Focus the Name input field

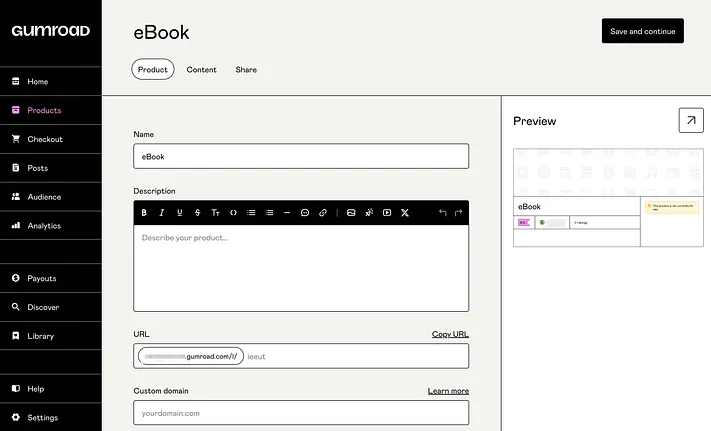coord(301,156)
